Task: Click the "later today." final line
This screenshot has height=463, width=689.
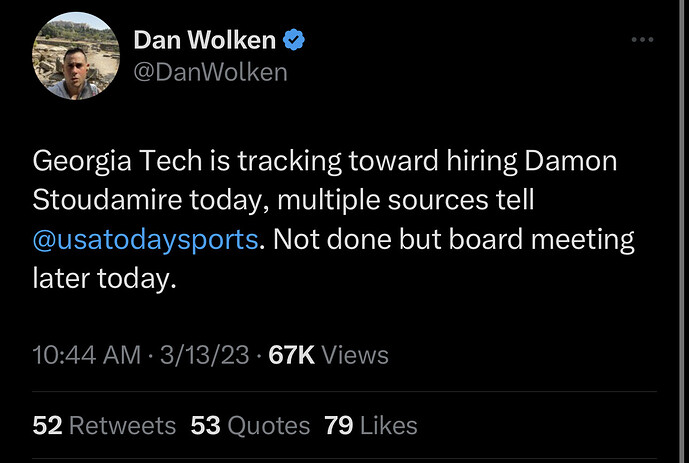Action: (x=104, y=280)
